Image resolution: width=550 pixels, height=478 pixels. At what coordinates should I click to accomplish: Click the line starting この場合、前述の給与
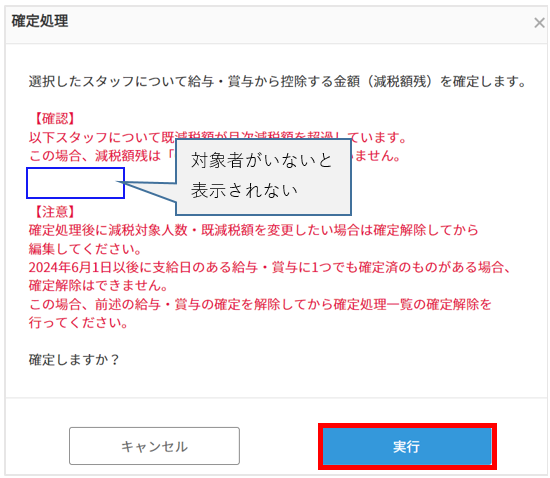tap(260, 304)
